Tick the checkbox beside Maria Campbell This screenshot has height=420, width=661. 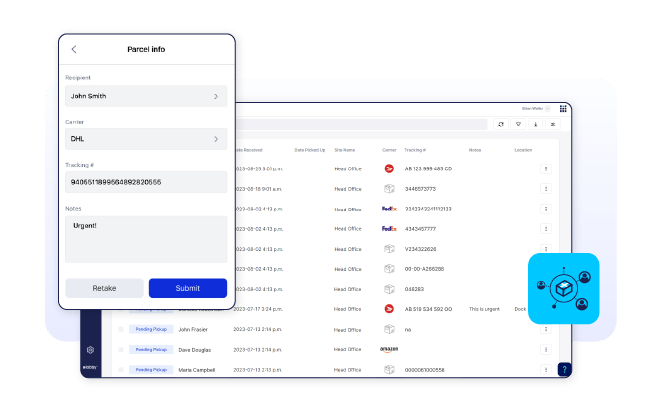click(122, 370)
